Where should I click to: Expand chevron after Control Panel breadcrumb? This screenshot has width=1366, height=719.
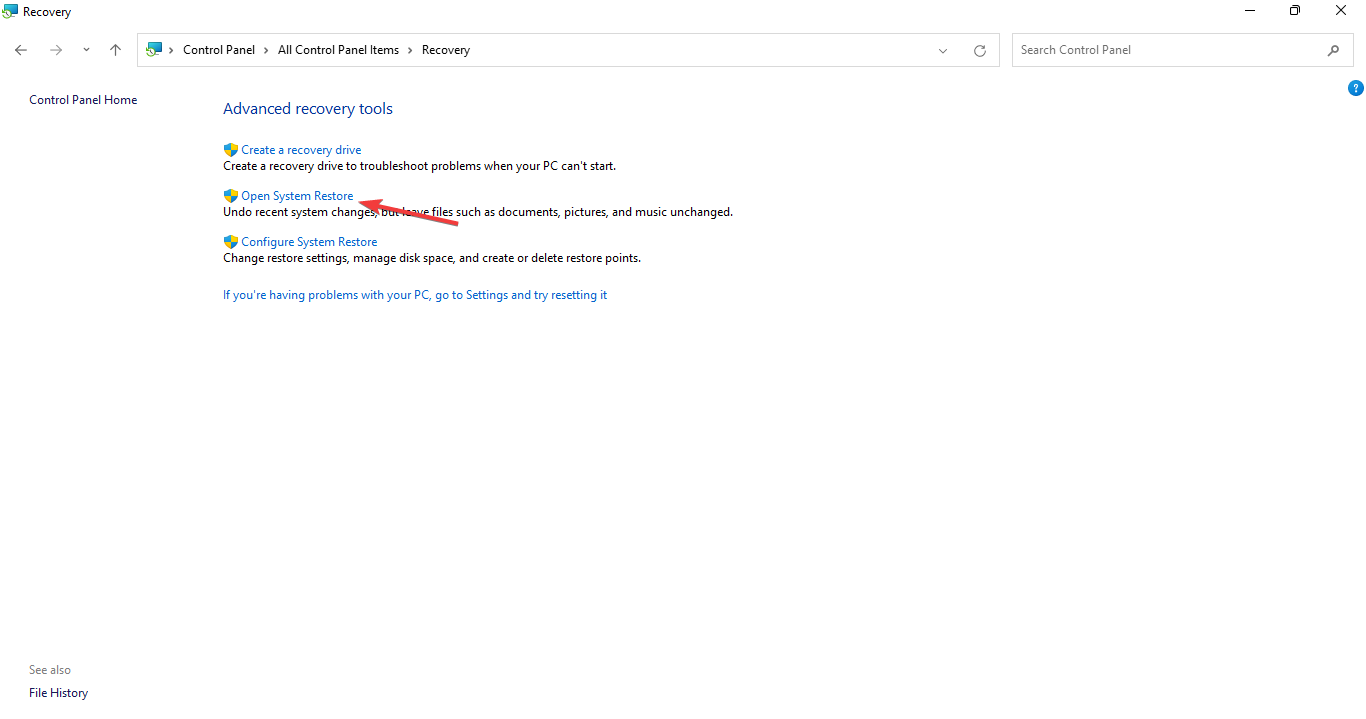[267, 50]
